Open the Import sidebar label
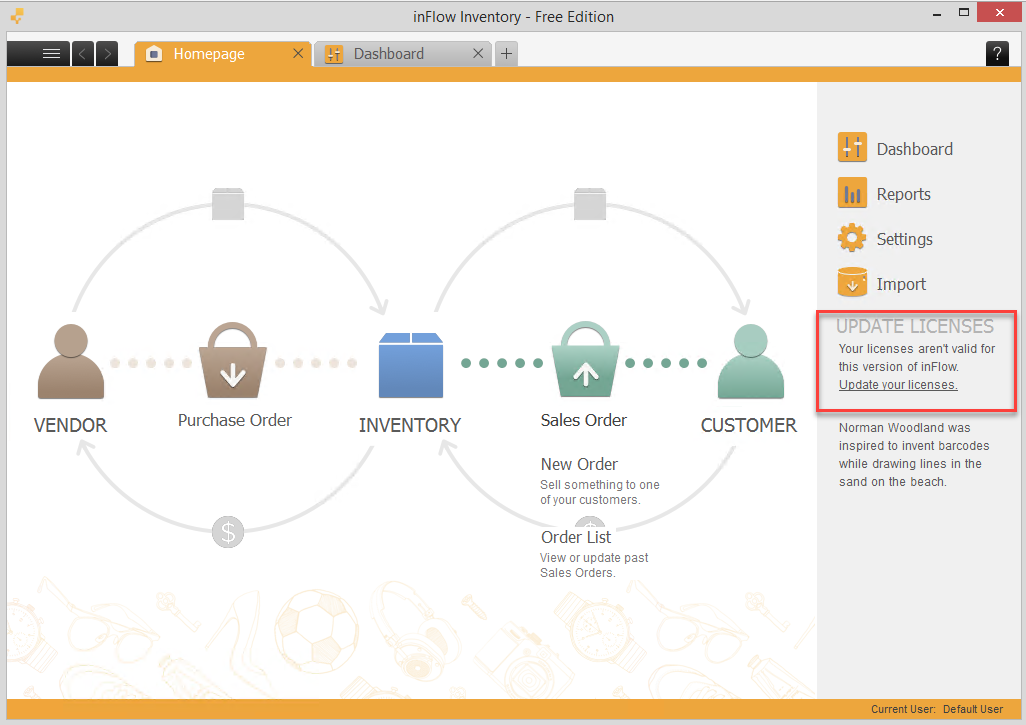Image resolution: width=1026 pixels, height=725 pixels. (901, 285)
